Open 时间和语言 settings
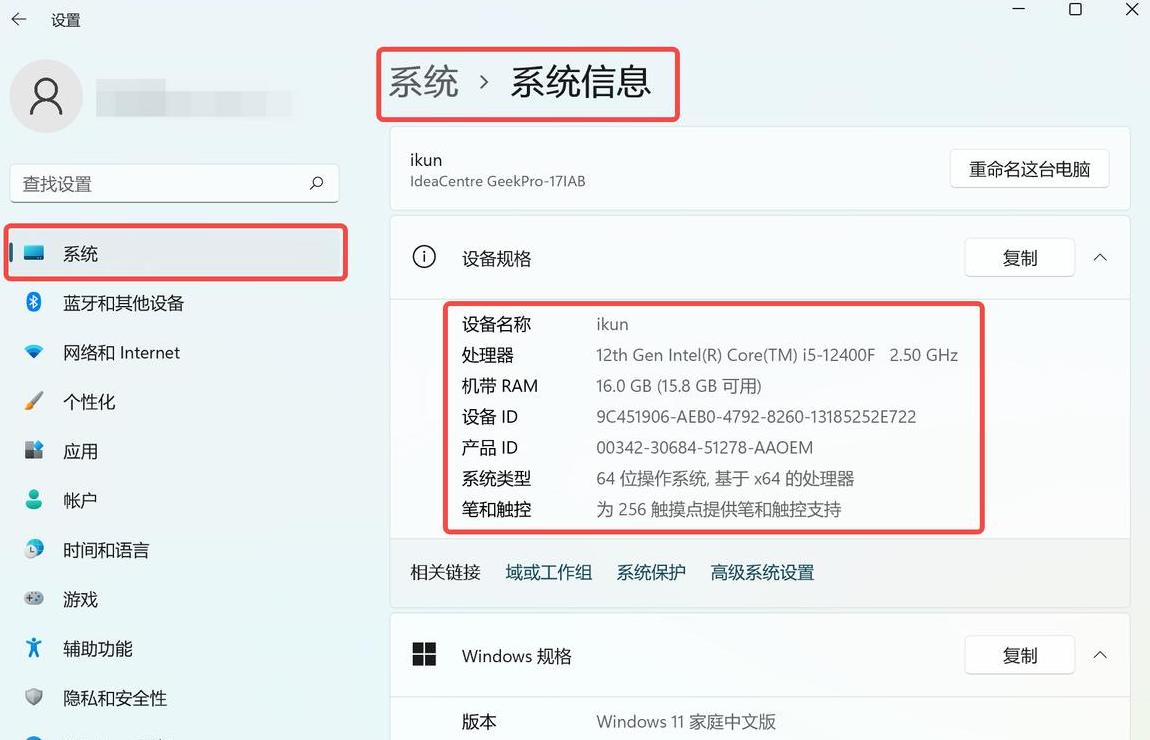The width and height of the screenshot is (1150, 740). pyautogui.click(x=175, y=549)
